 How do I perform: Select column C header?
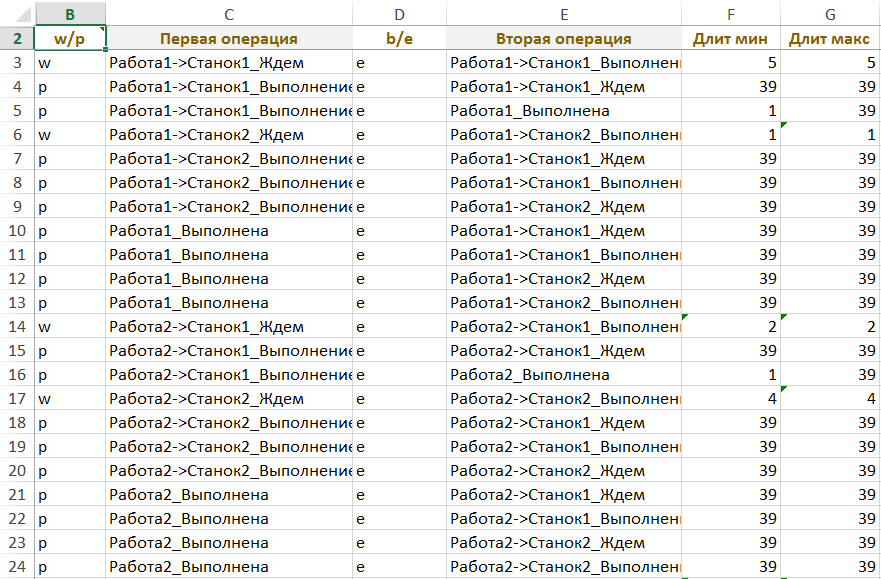[229, 14]
